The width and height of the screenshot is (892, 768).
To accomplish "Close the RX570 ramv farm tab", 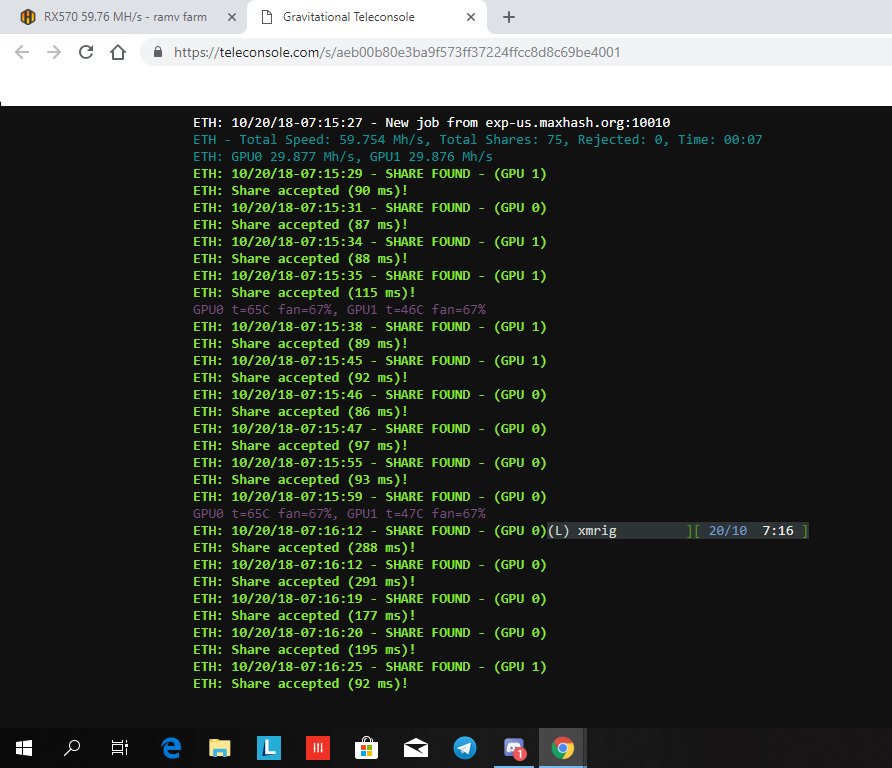I will tap(232, 17).
